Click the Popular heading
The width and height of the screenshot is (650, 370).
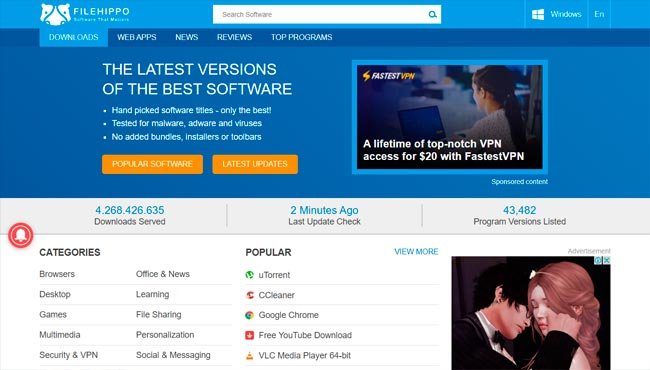click(x=268, y=252)
